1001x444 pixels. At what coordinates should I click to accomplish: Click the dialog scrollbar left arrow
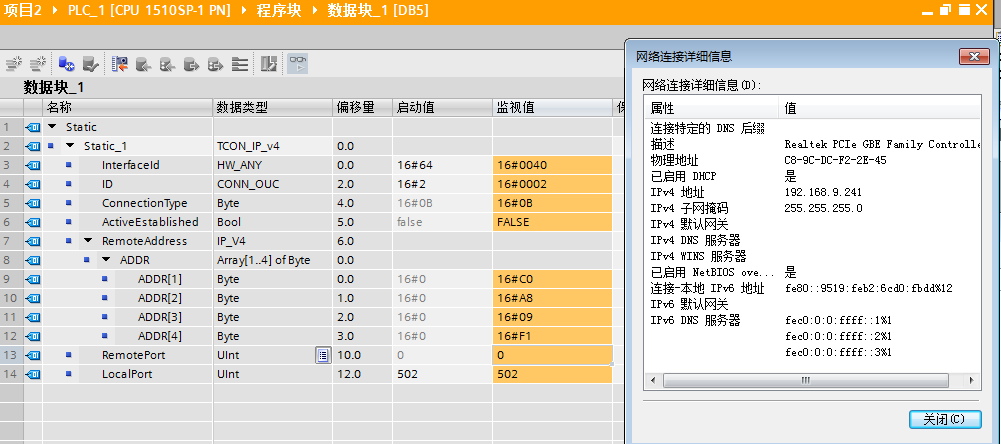(653, 380)
